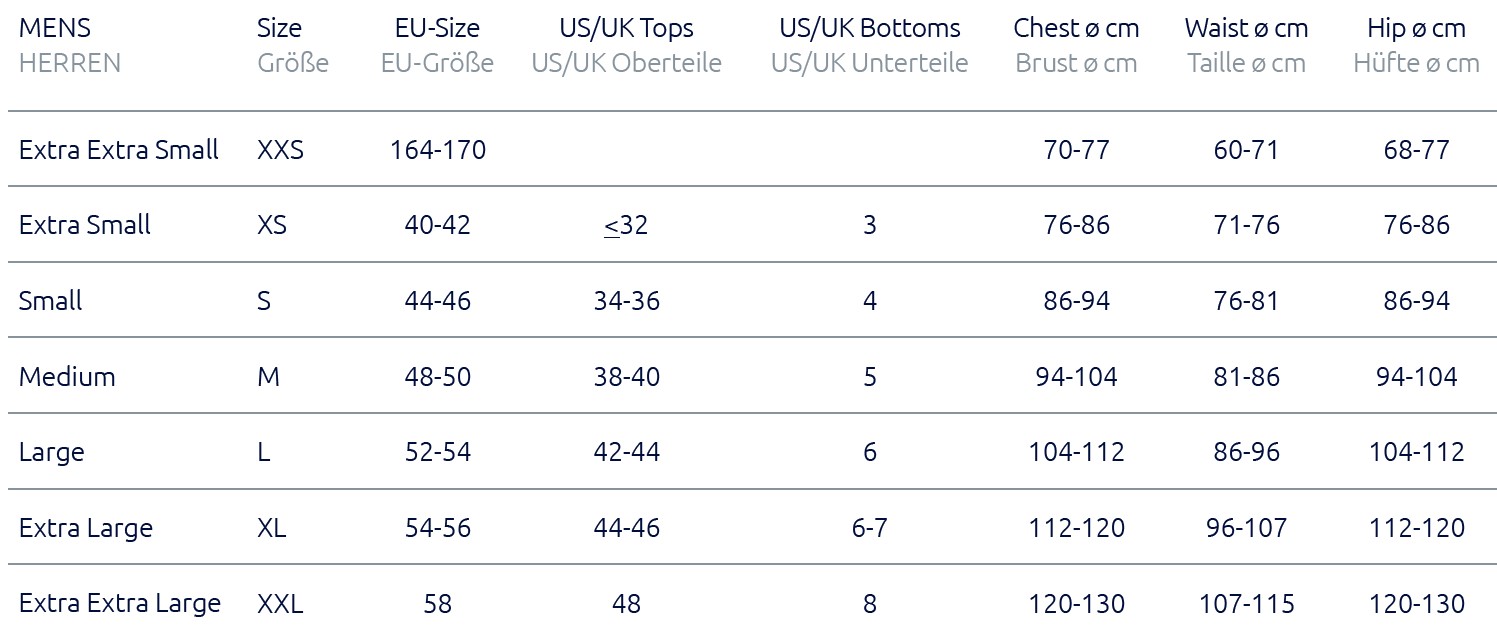Select the Chest ø cm header
Screen dimensions: 1497x632
[x=1076, y=28]
